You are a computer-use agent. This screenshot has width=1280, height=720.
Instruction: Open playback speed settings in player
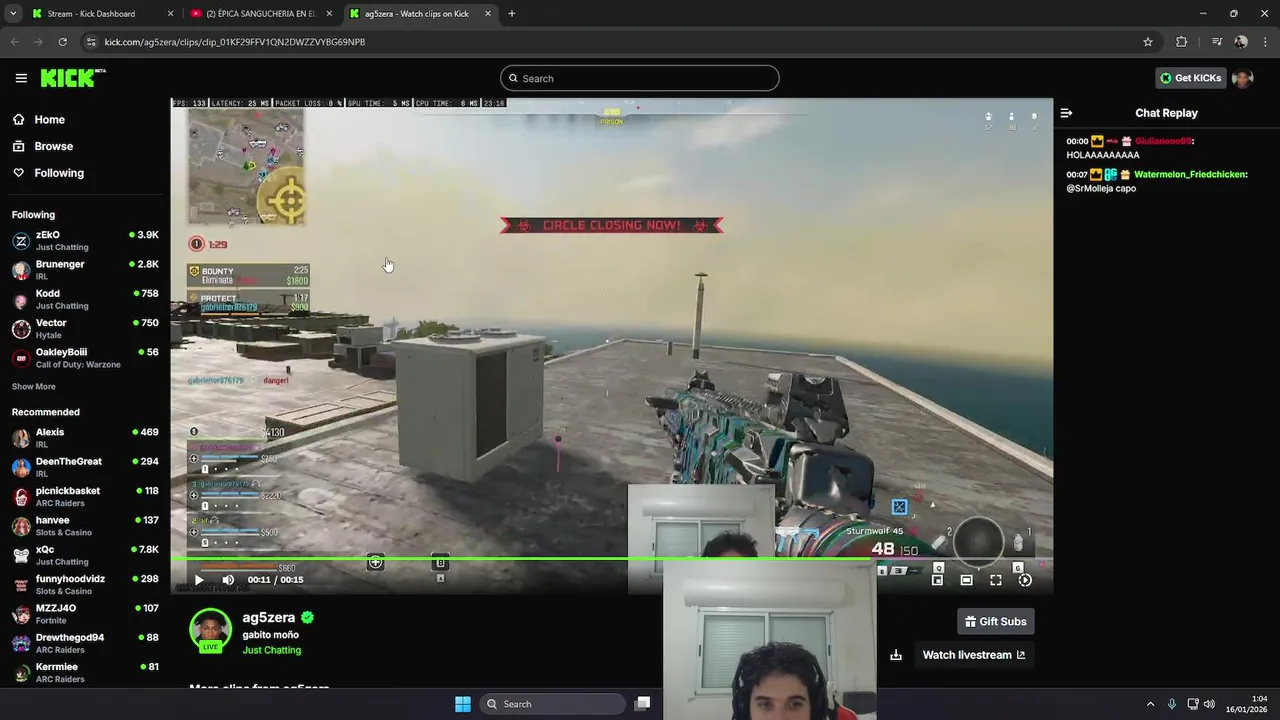(x=1025, y=580)
